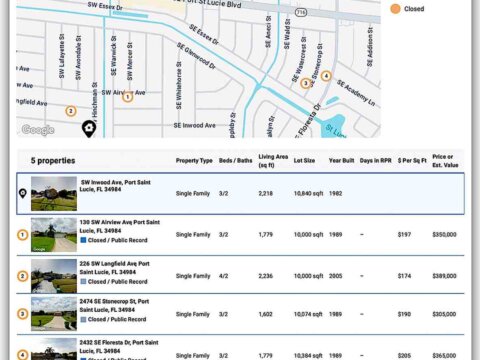Select map marker 3 on Stonecrop St
The image size is (480, 360).
pyautogui.click(x=305, y=83)
